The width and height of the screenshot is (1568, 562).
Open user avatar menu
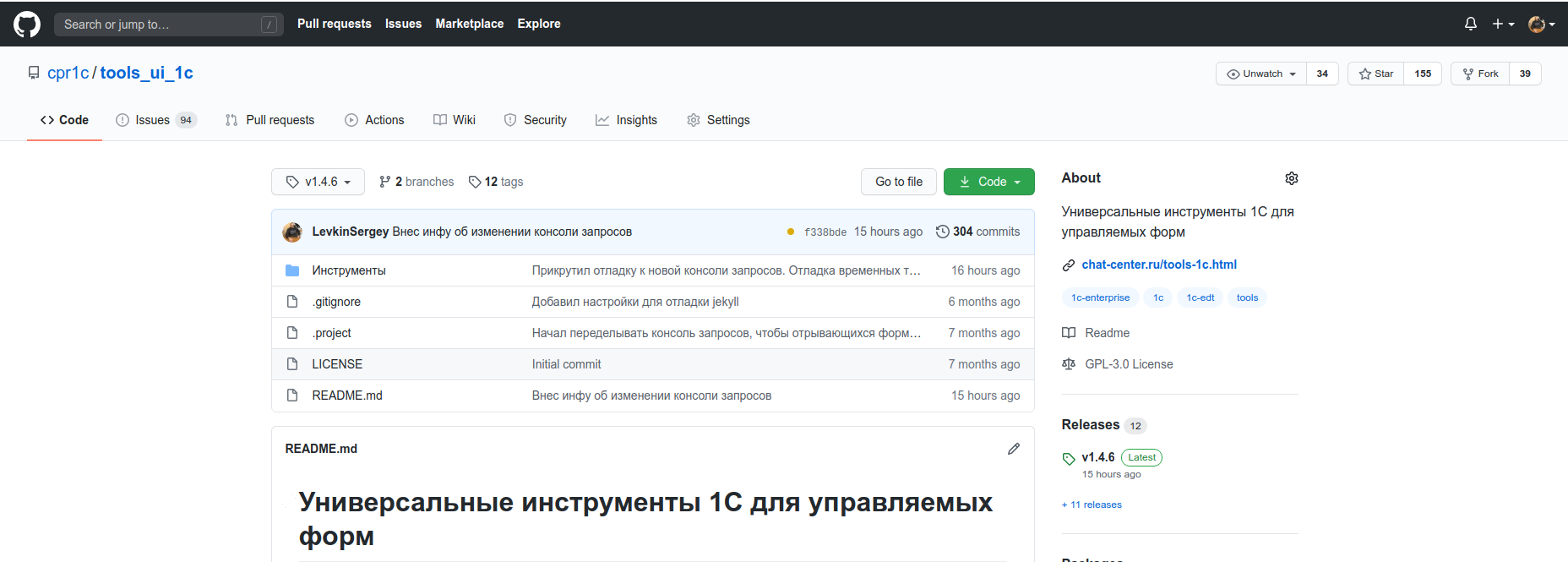pyautogui.click(x=1542, y=24)
